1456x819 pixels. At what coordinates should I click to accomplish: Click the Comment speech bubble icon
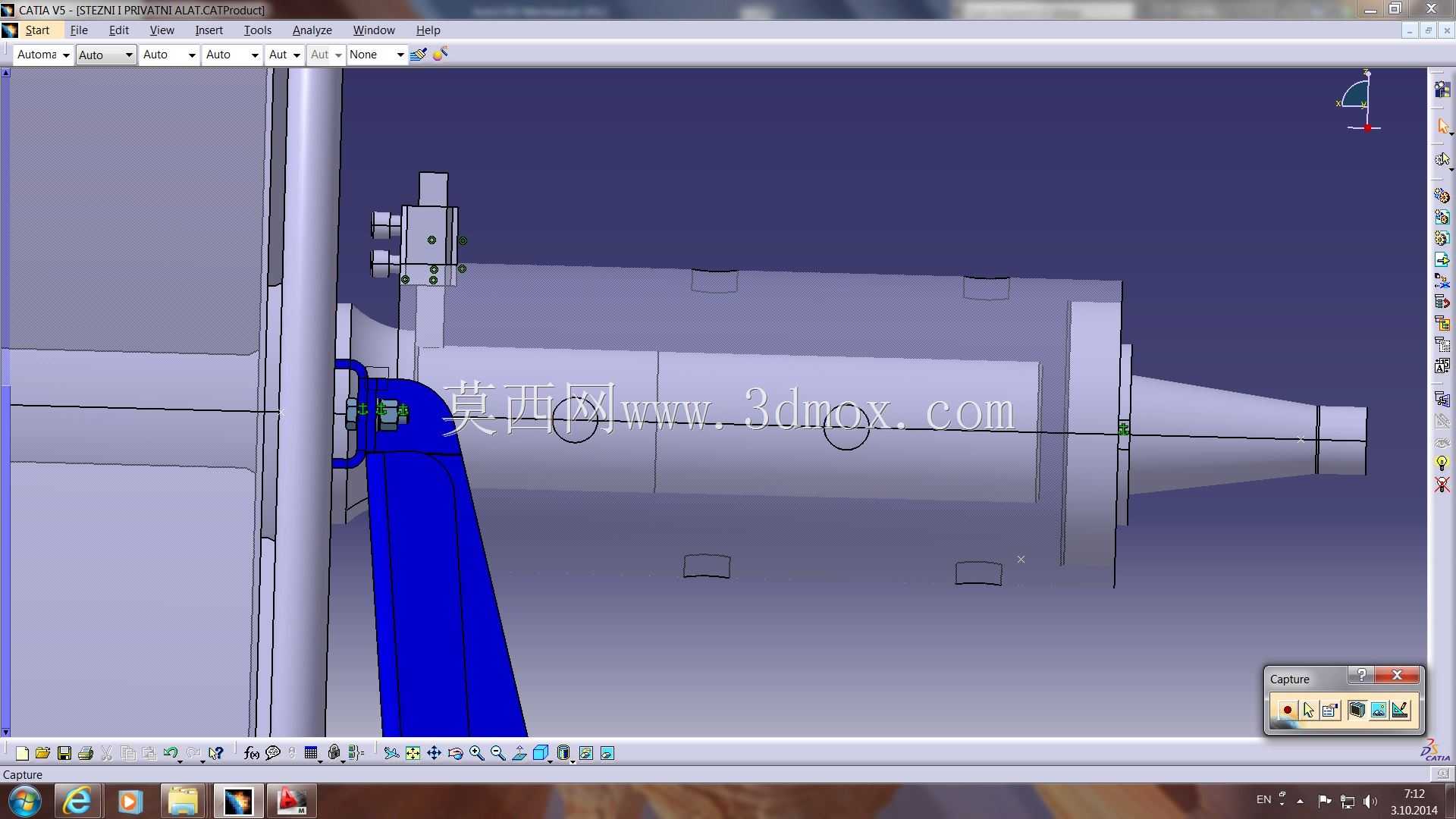pos(273,753)
